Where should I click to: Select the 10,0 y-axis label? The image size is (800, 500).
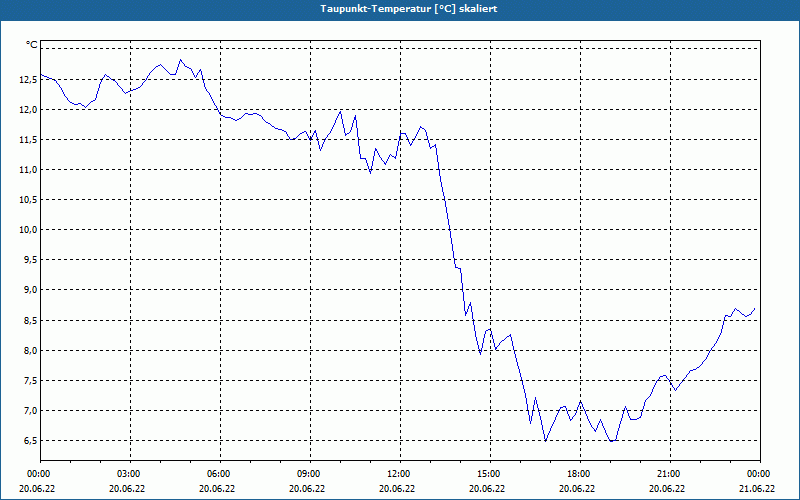29,230
